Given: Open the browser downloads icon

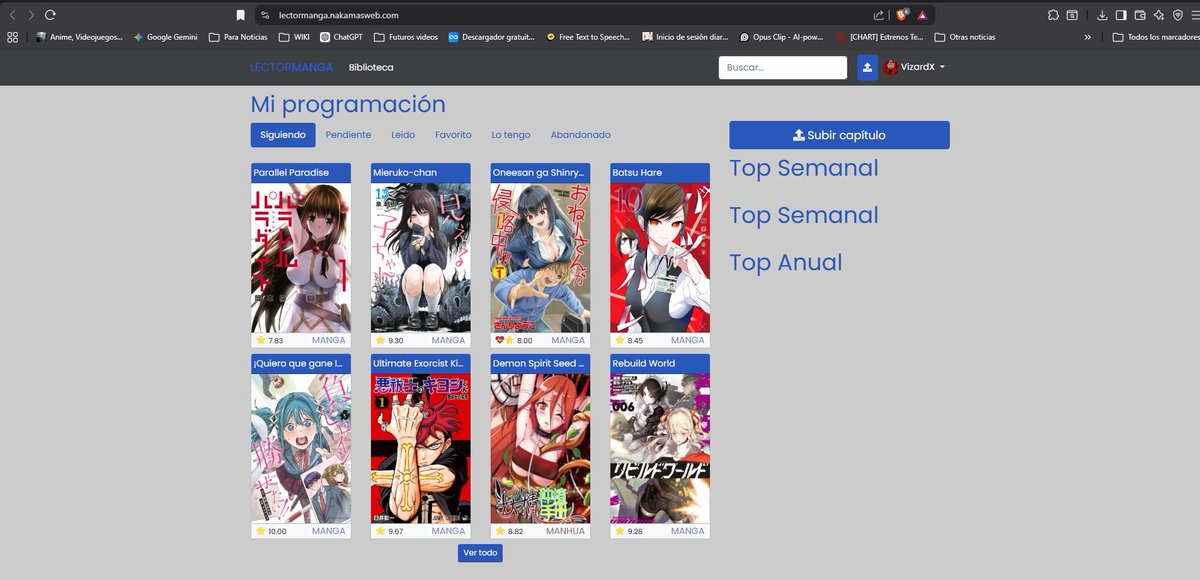Looking at the screenshot, I should point(1102,15).
